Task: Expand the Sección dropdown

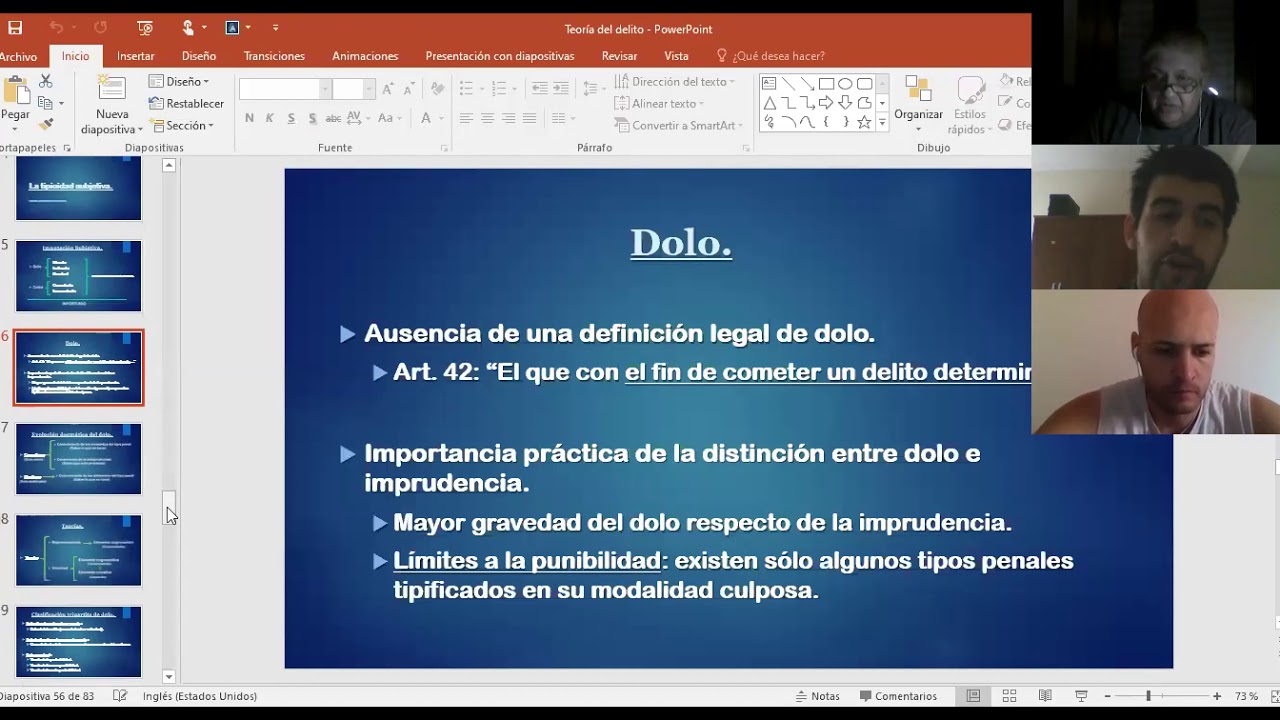Action: (181, 126)
